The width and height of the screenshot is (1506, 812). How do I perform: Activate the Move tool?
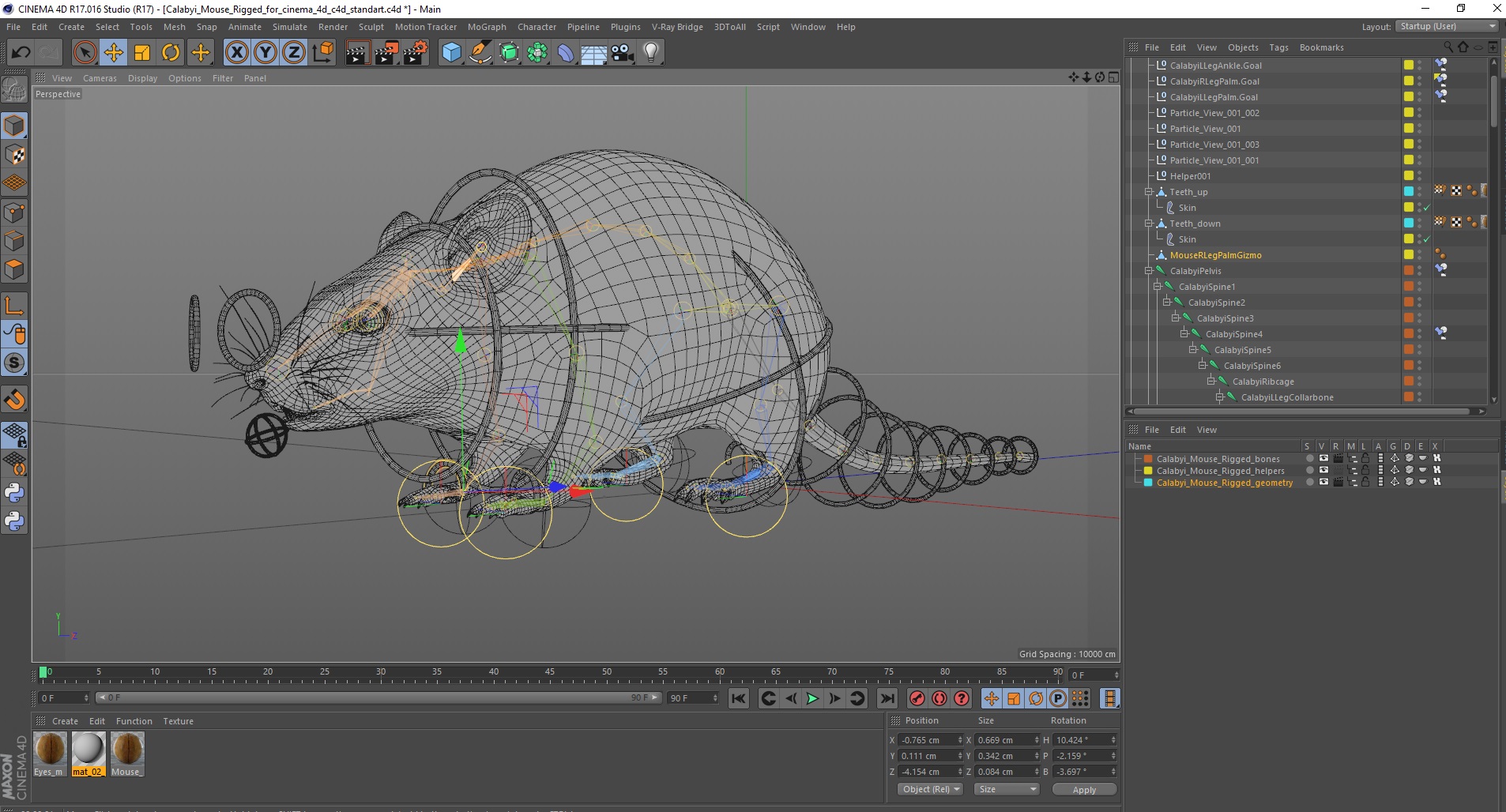114,53
